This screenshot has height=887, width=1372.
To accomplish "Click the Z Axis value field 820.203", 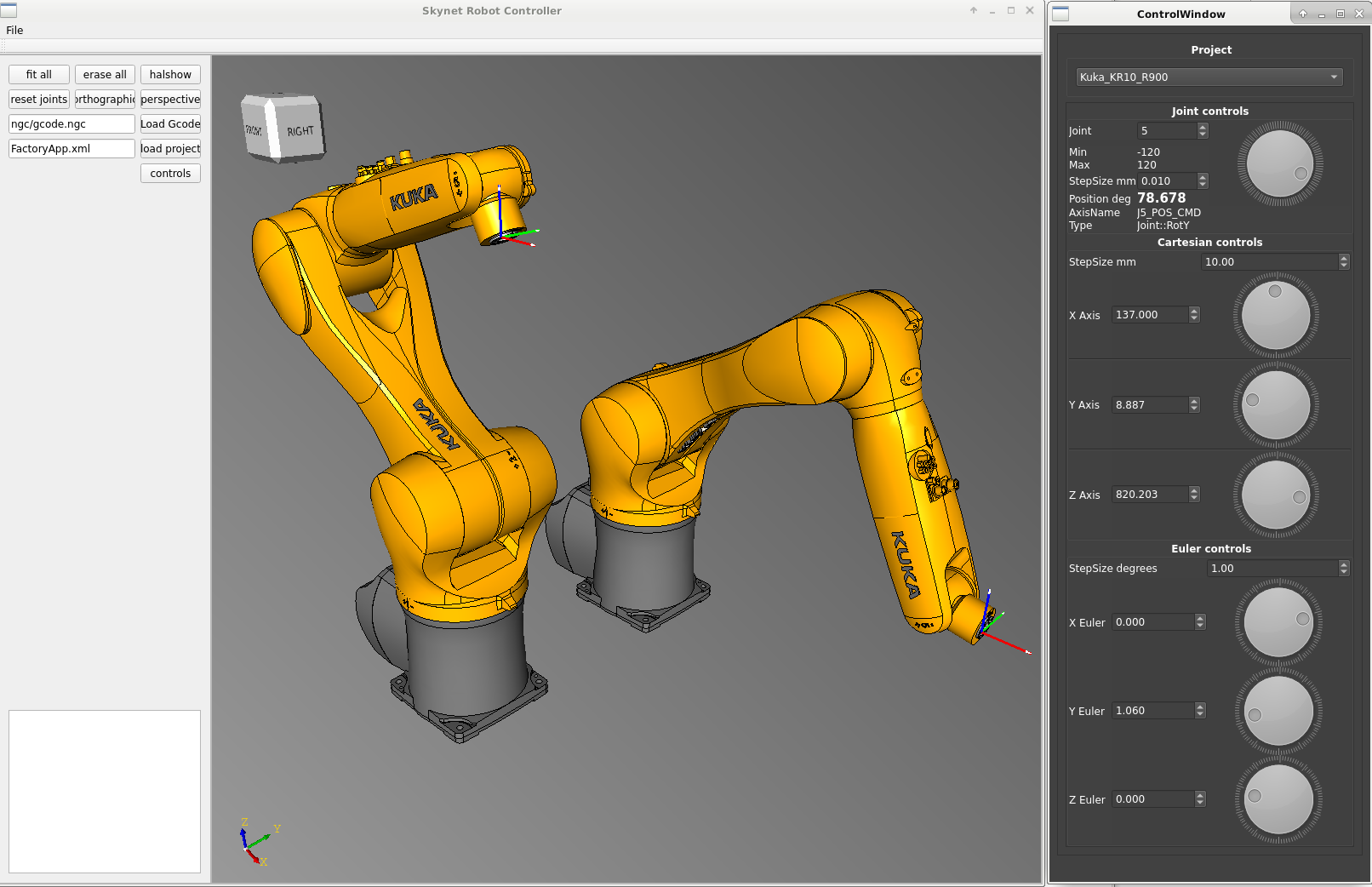I will tap(1150, 495).
